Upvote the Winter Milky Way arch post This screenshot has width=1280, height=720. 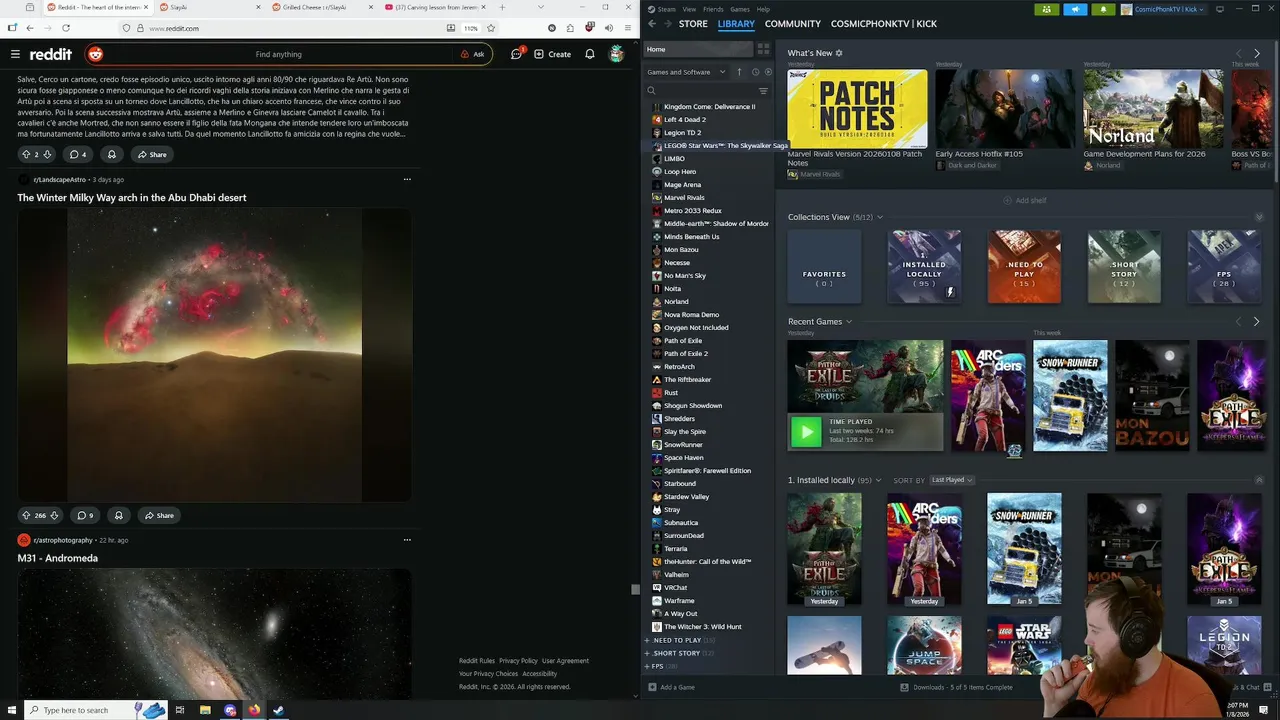[x=26, y=515]
